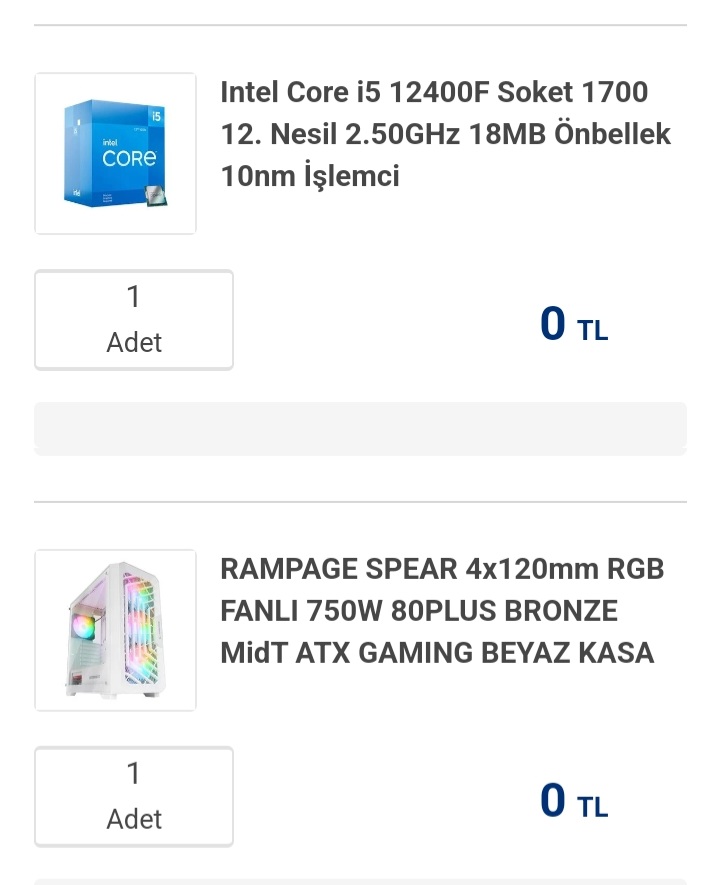Screen dimensions: 720x885
Task: Click the CORE logo on the processor box image
Action: click(x=128, y=157)
